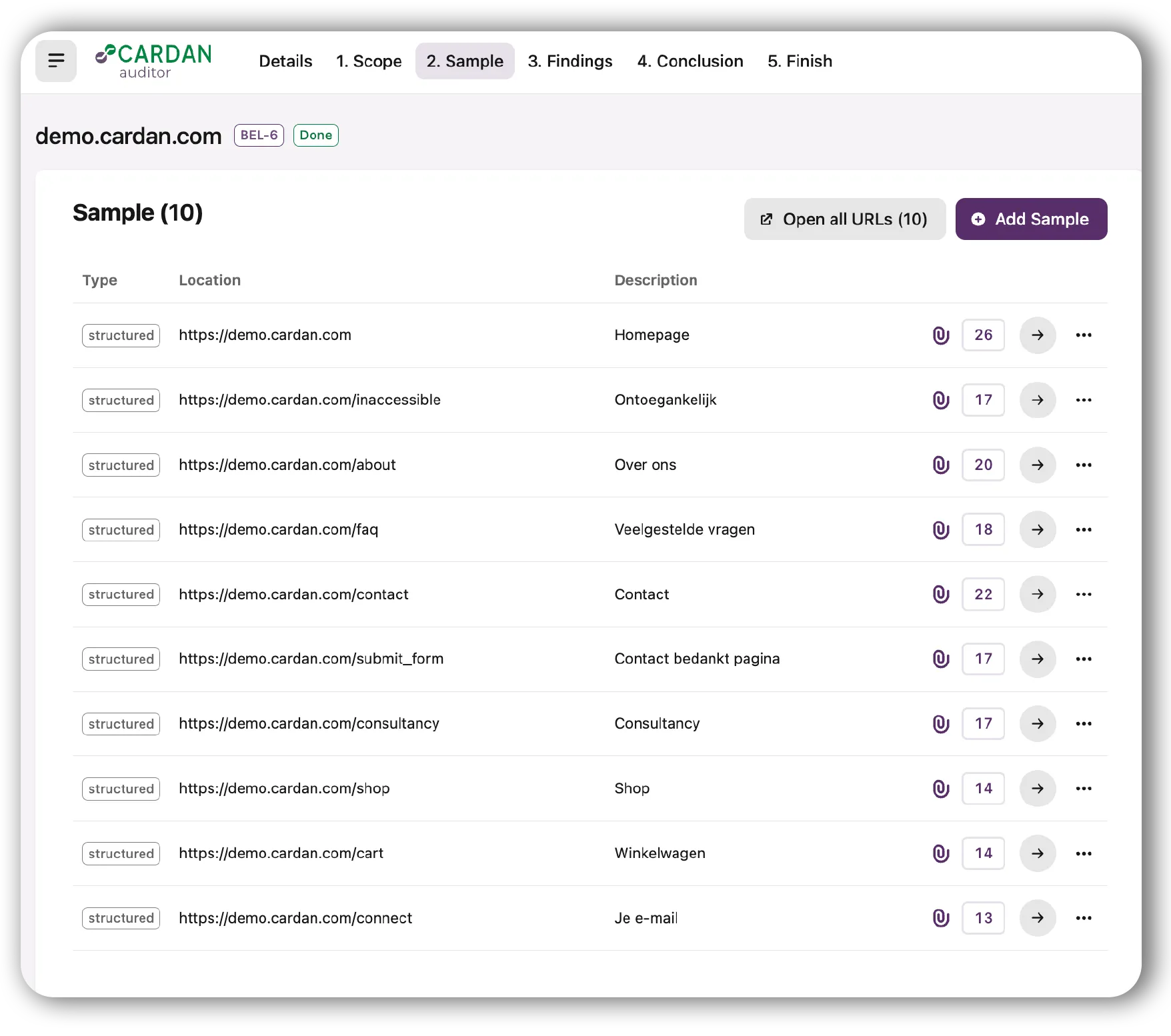Screen dimensions: 1171x1036
Task: Go to Homepage sample via arrow
Action: point(1038,335)
